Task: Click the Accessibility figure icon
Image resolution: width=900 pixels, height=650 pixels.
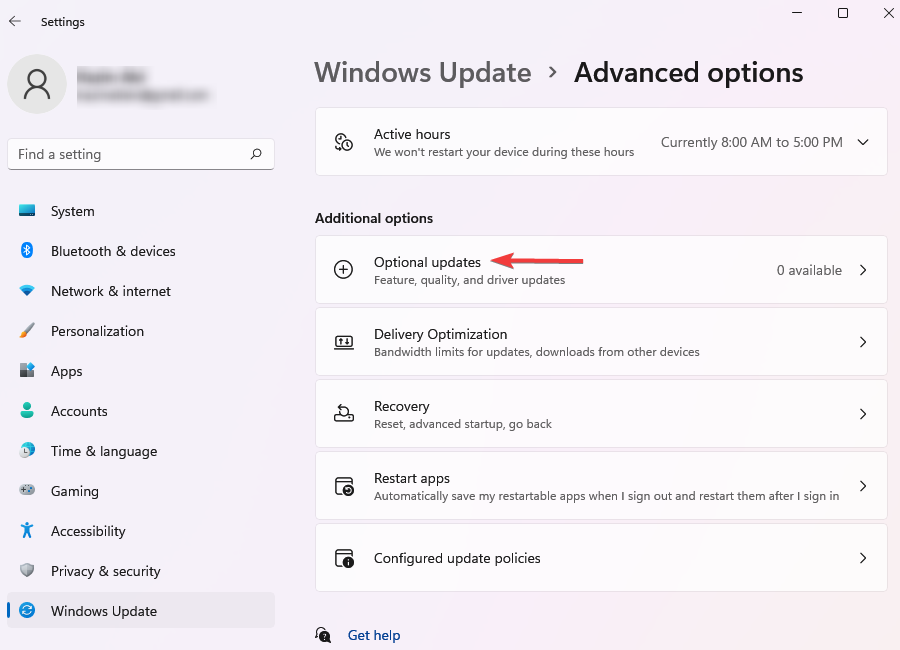Action: tap(27, 531)
